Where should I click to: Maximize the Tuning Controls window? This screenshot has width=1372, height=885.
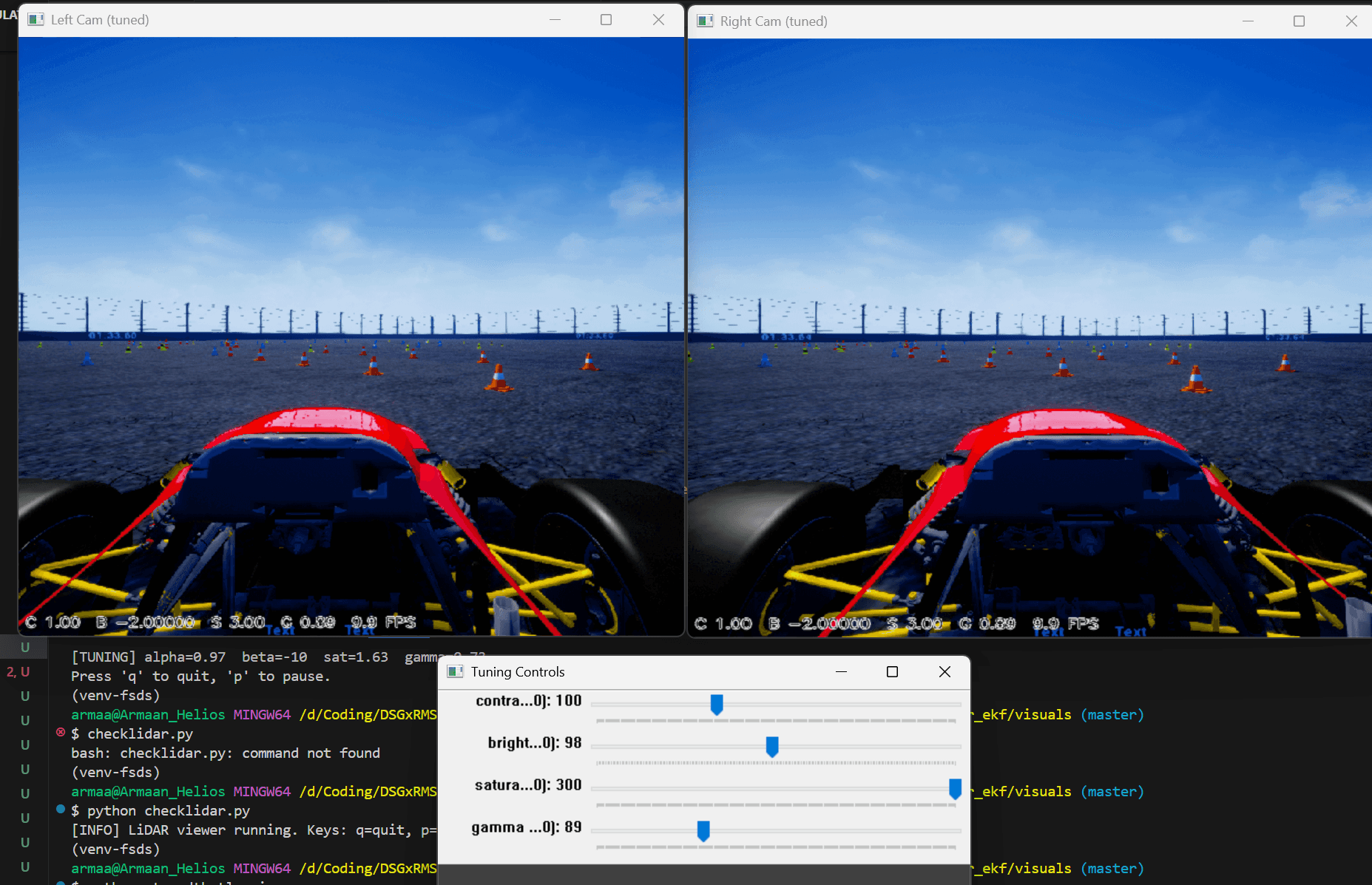[892, 671]
